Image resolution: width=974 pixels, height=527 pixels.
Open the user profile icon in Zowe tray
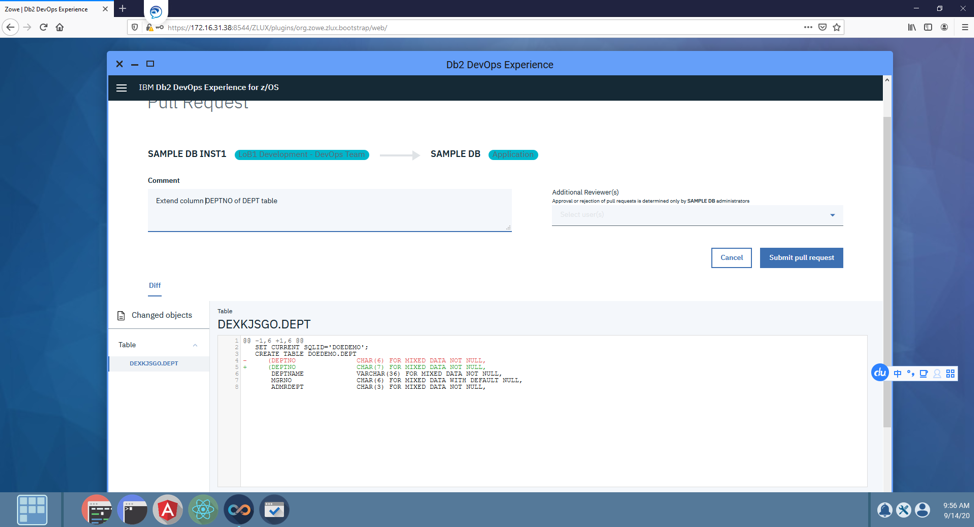(922, 510)
